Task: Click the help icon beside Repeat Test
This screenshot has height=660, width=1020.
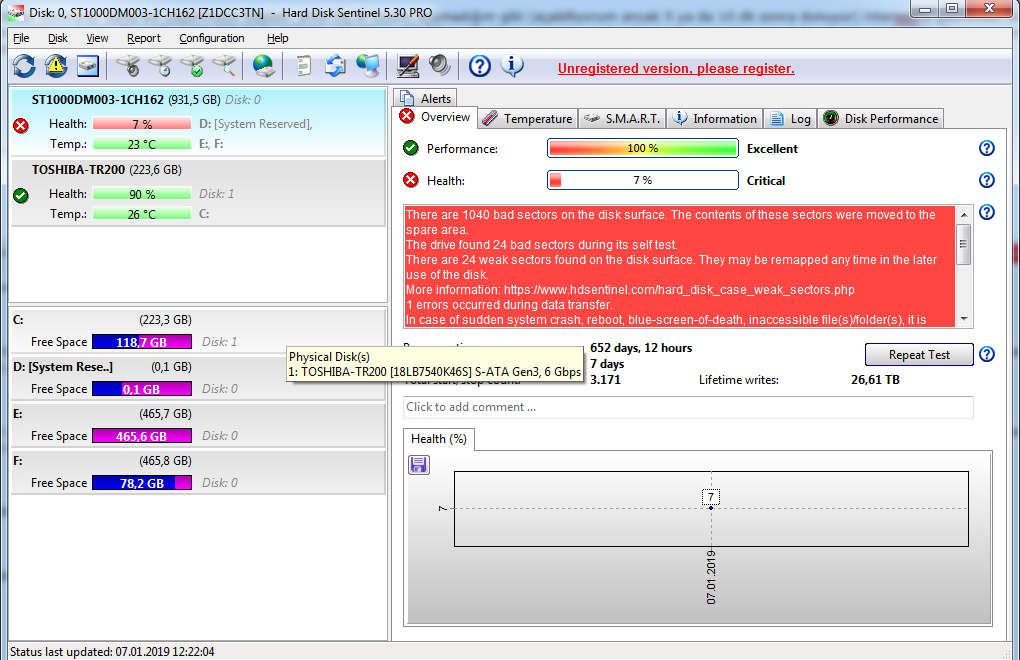Action: click(986, 355)
